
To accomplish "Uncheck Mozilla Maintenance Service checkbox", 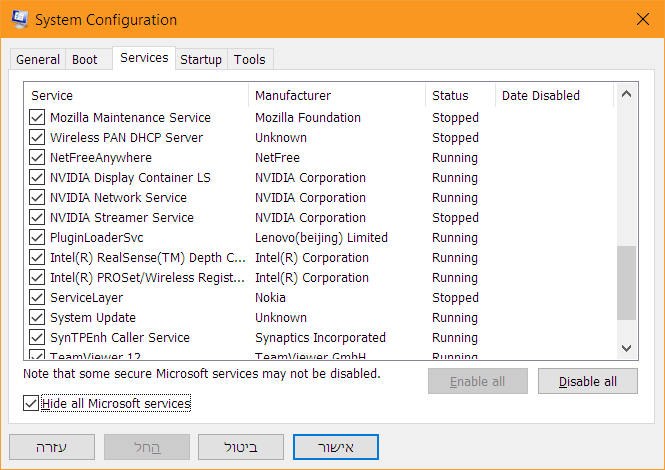I will [37, 118].
